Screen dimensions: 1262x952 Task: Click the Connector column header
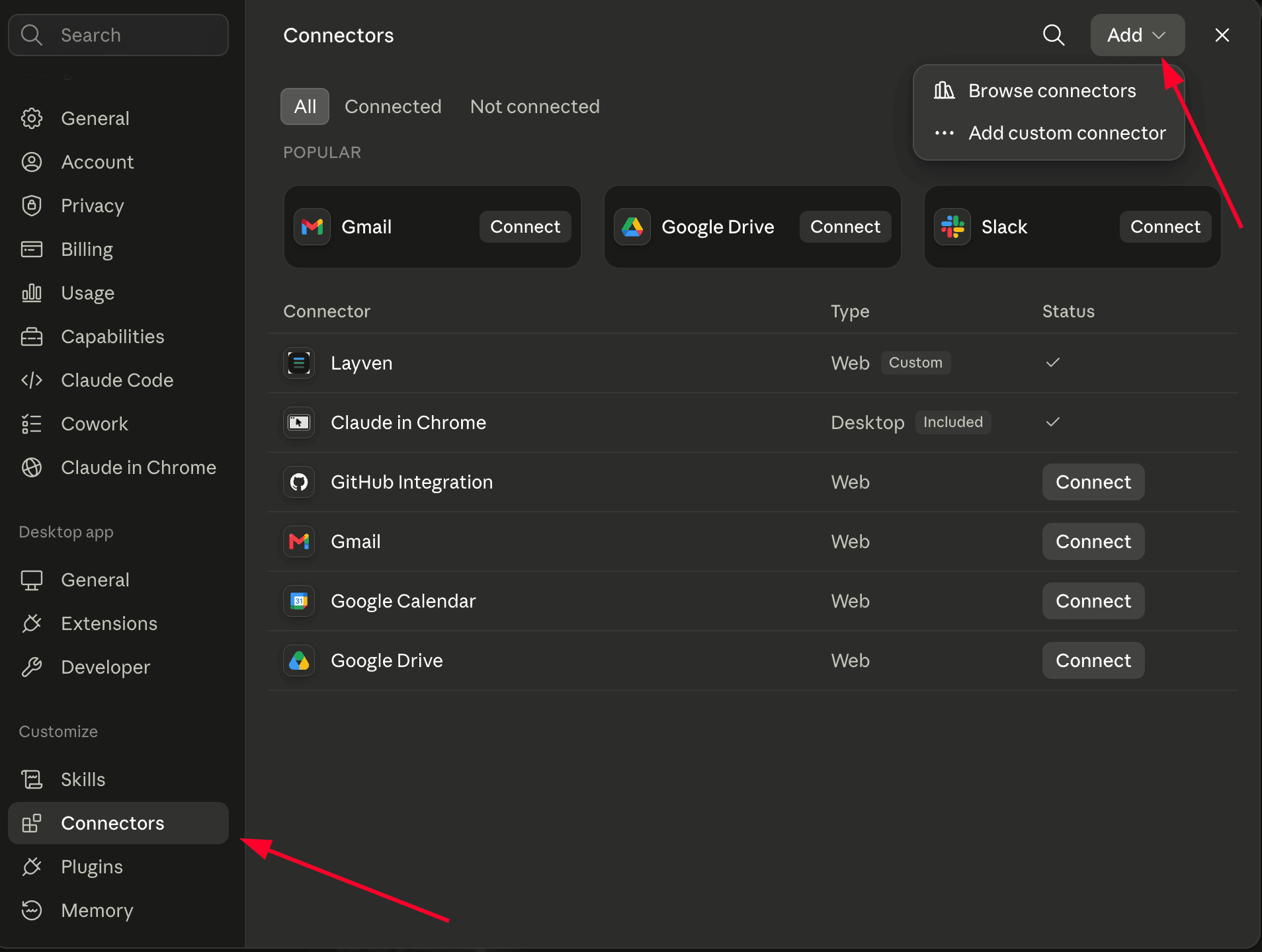tap(327, 311)
